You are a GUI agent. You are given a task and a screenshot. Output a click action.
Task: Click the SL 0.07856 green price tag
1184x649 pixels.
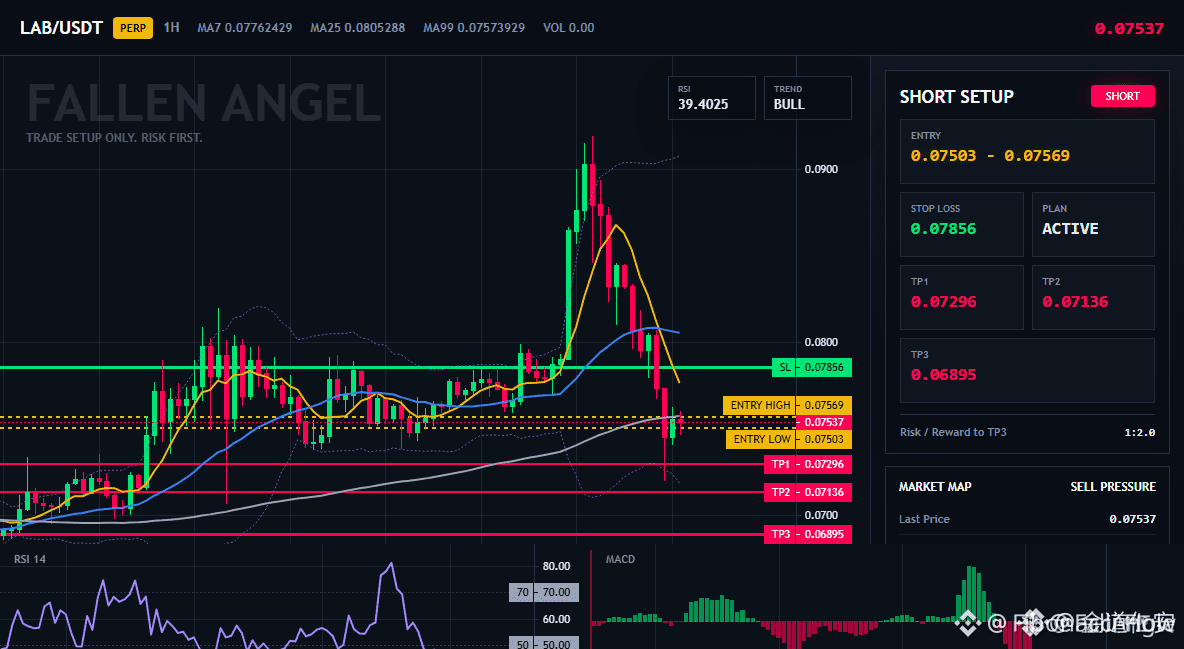(x=812, y=367)
